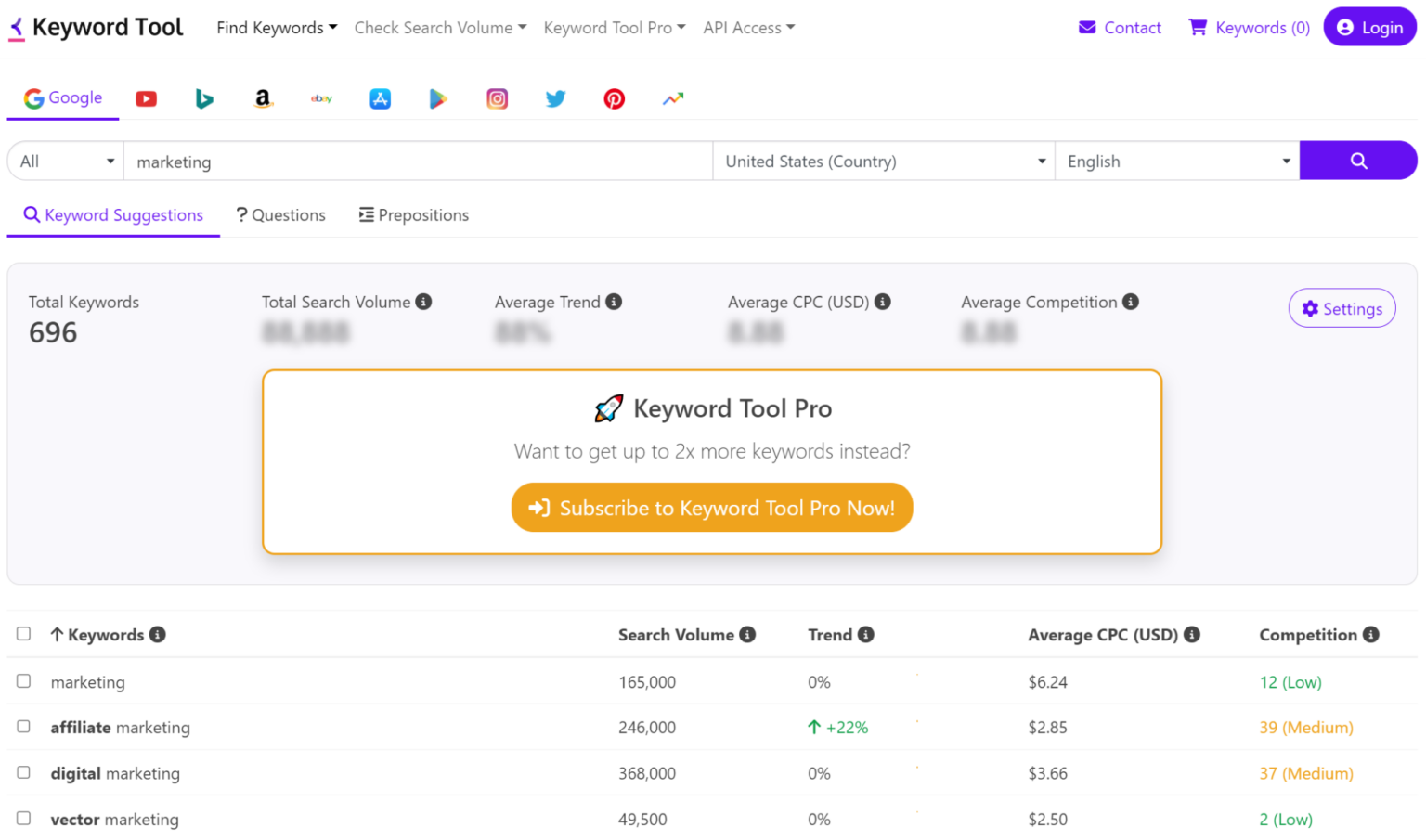Open the Pinterest platform icon
Image resolution: width=1426 pixels, height=840 pixels.
(614, 98)
